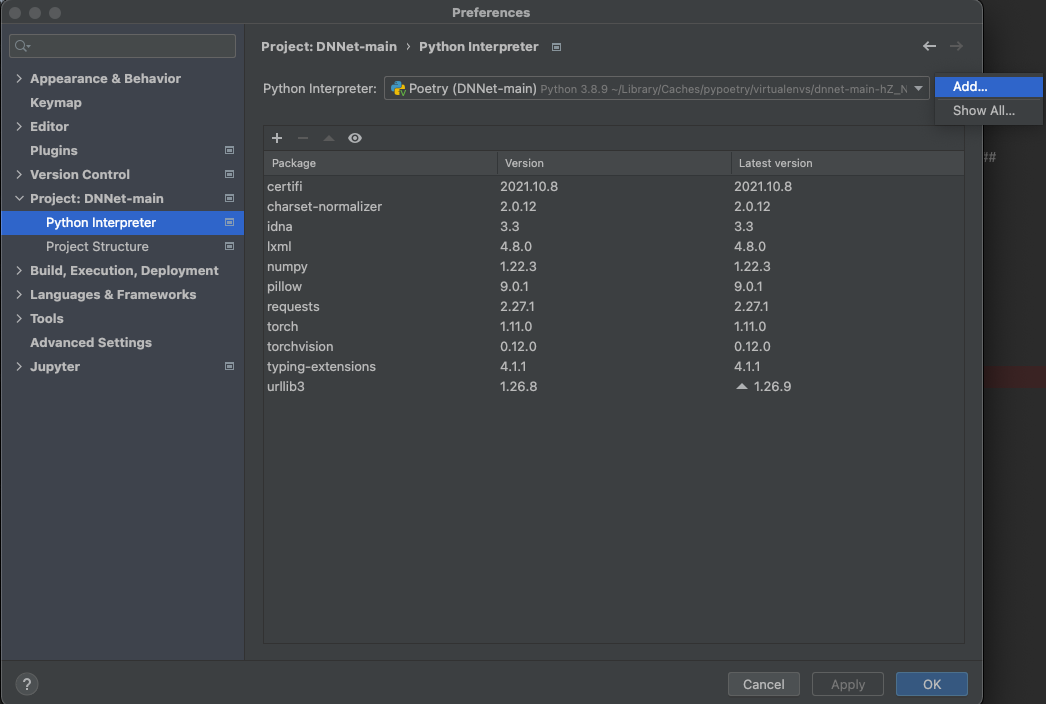Choose Show All... from the interpreter popup
Viewport: 1046px width, 704px height.
pyautogui.click(x=989, y=111)
